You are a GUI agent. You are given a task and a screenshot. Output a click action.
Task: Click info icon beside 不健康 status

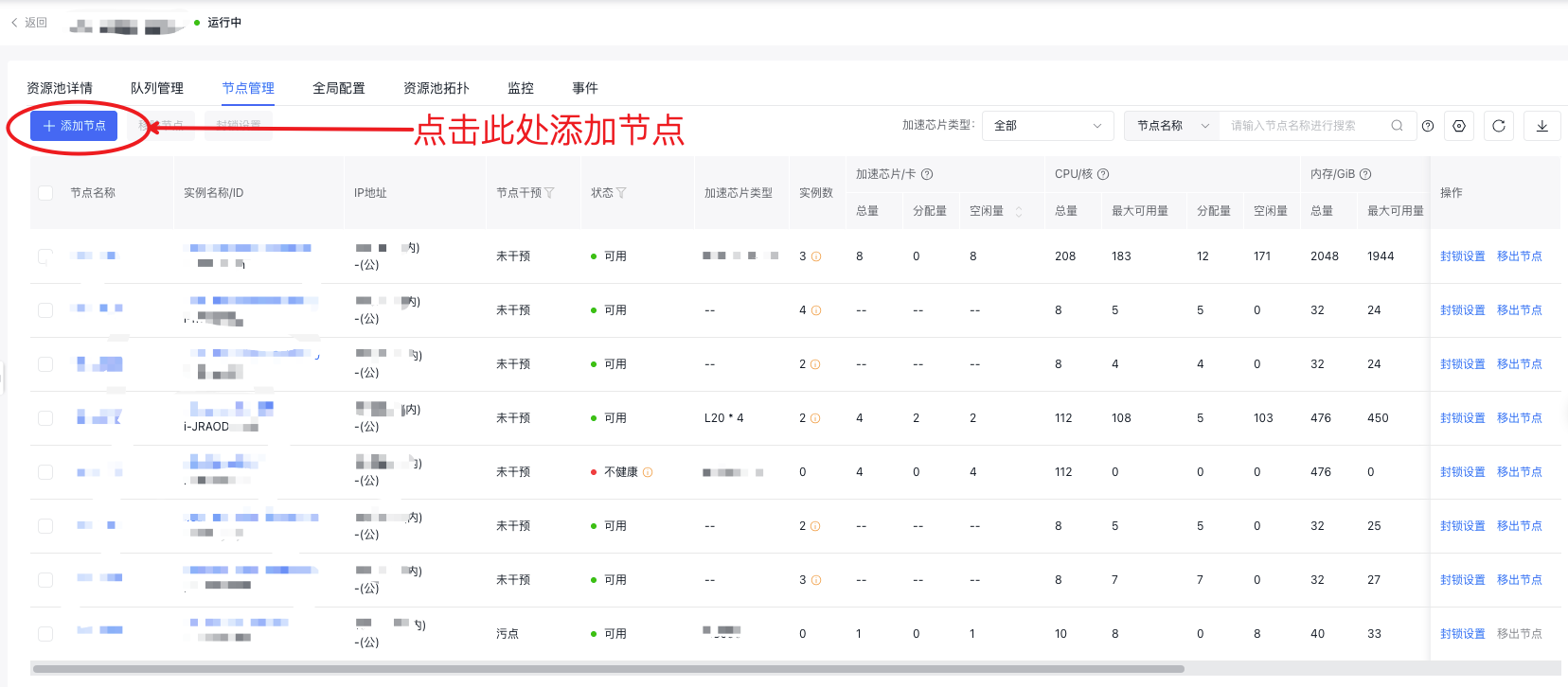[x=648, y=472]
